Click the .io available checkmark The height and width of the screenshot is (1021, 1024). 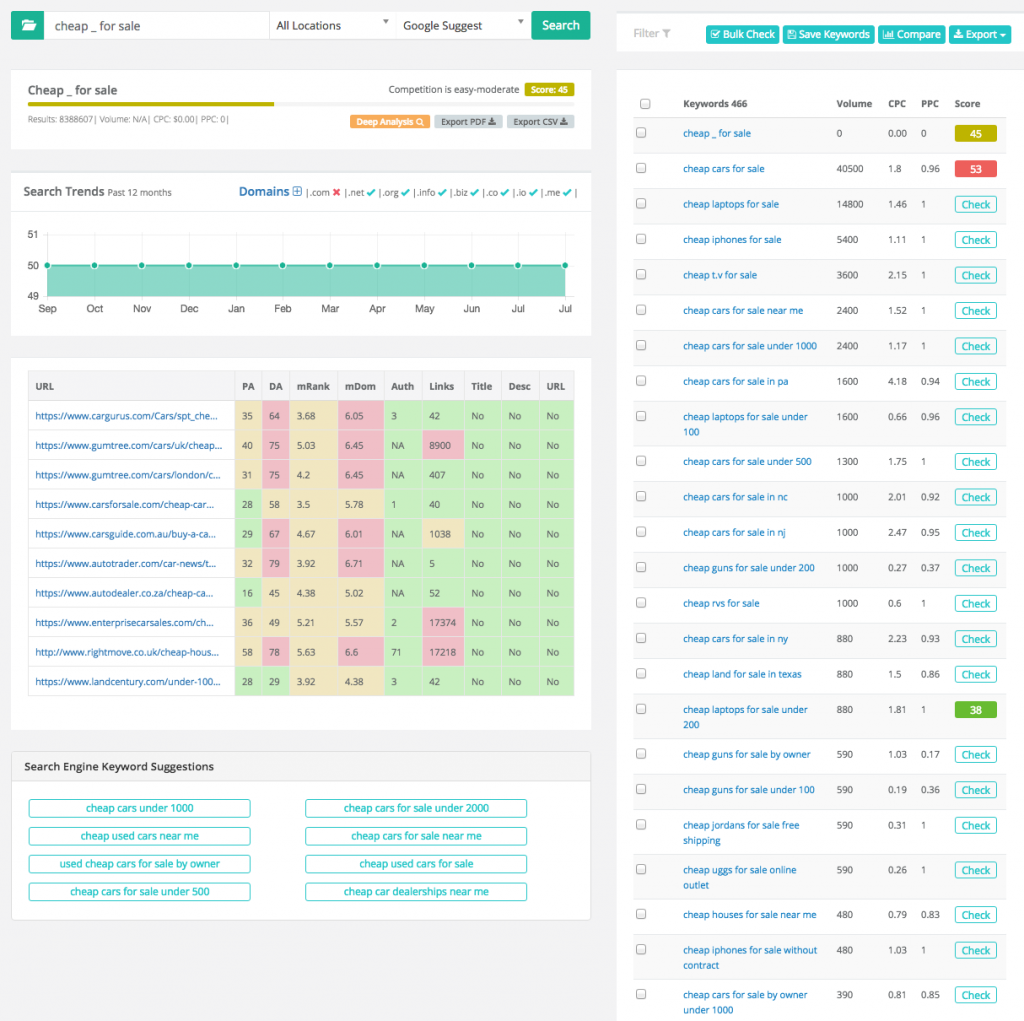[x=533, y=193]
